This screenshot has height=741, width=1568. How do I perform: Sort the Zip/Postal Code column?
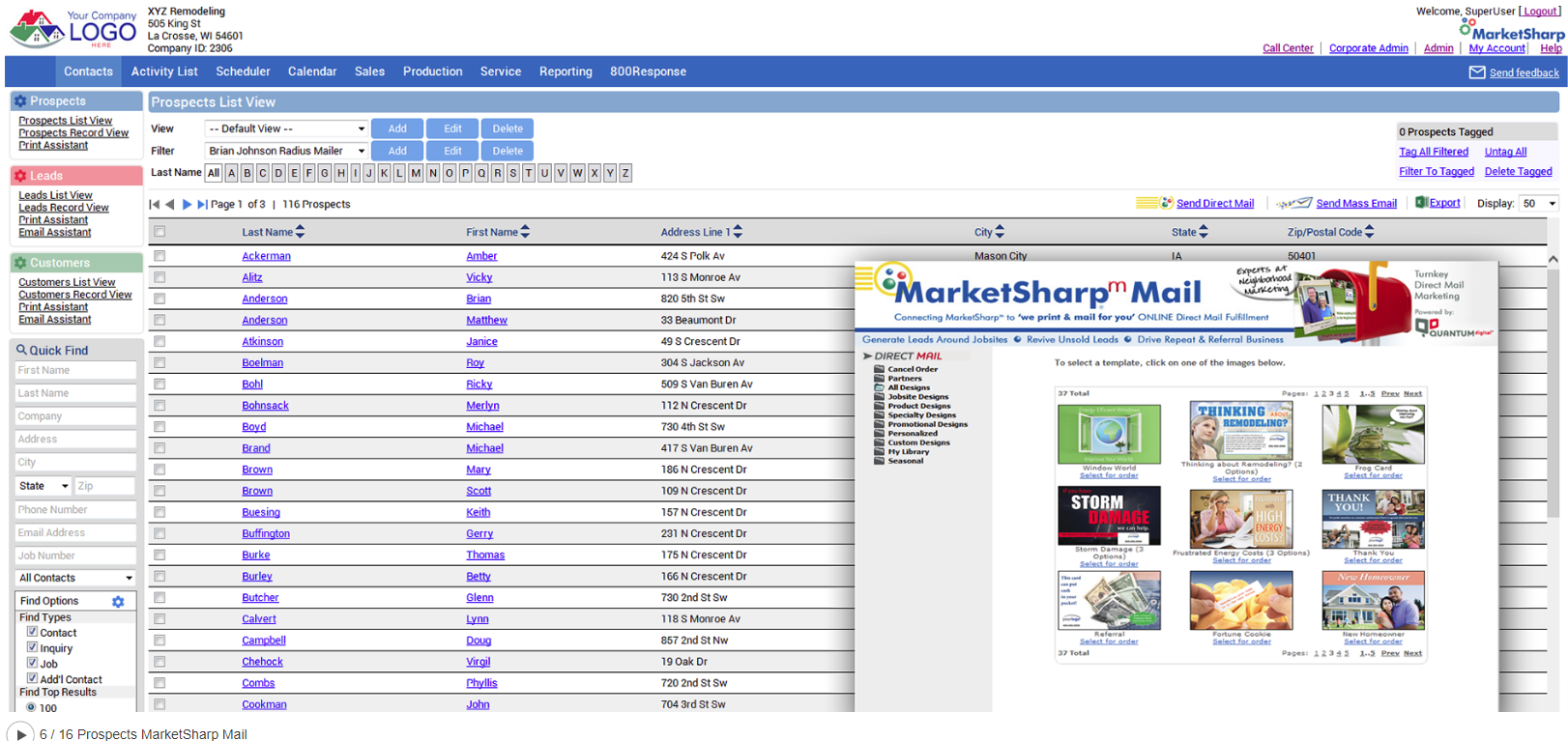[x=1369, y=232]
